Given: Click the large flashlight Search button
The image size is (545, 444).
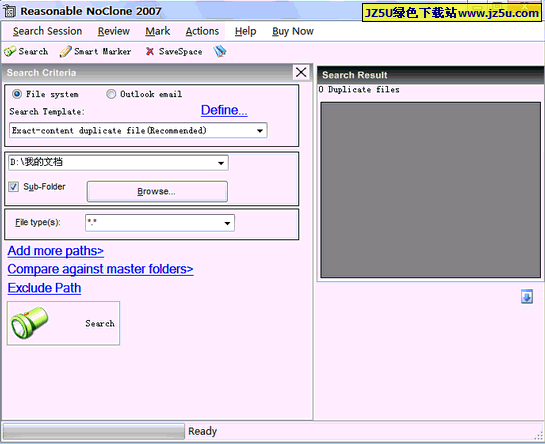Looking at the screenshot, I should 63,323.
